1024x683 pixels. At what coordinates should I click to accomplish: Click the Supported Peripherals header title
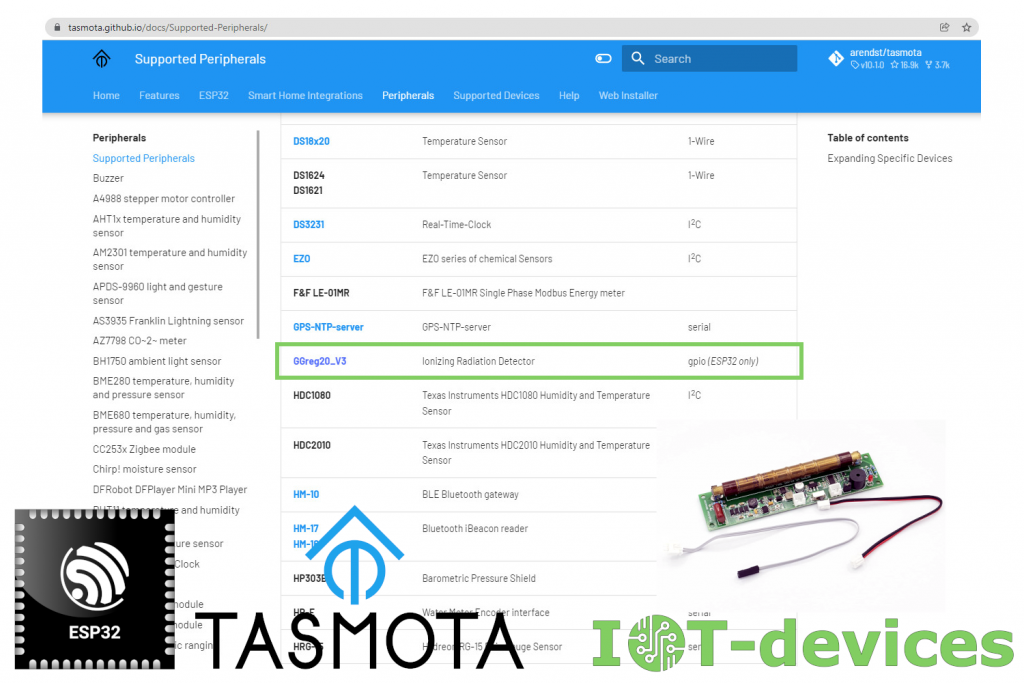[200, 59]
